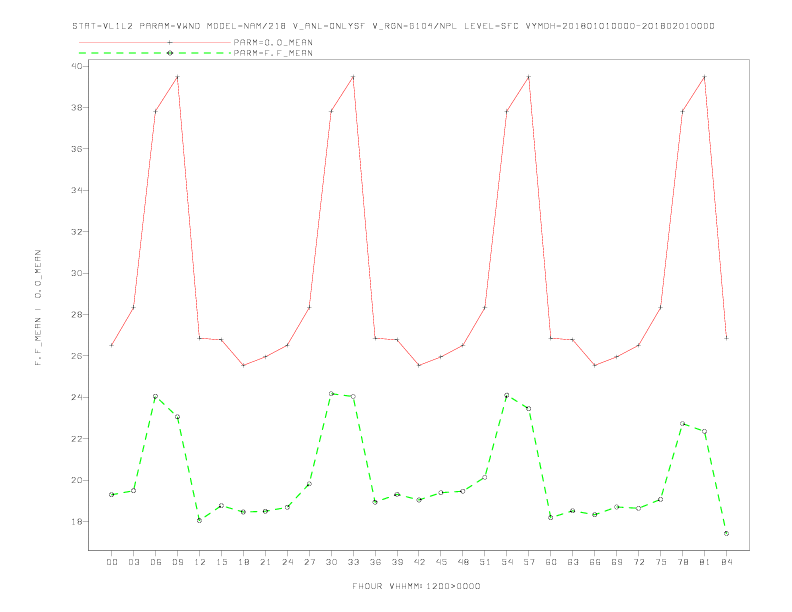Click the 18 tick label on vertical axis

pyautogui.click(x=78, y=522)
